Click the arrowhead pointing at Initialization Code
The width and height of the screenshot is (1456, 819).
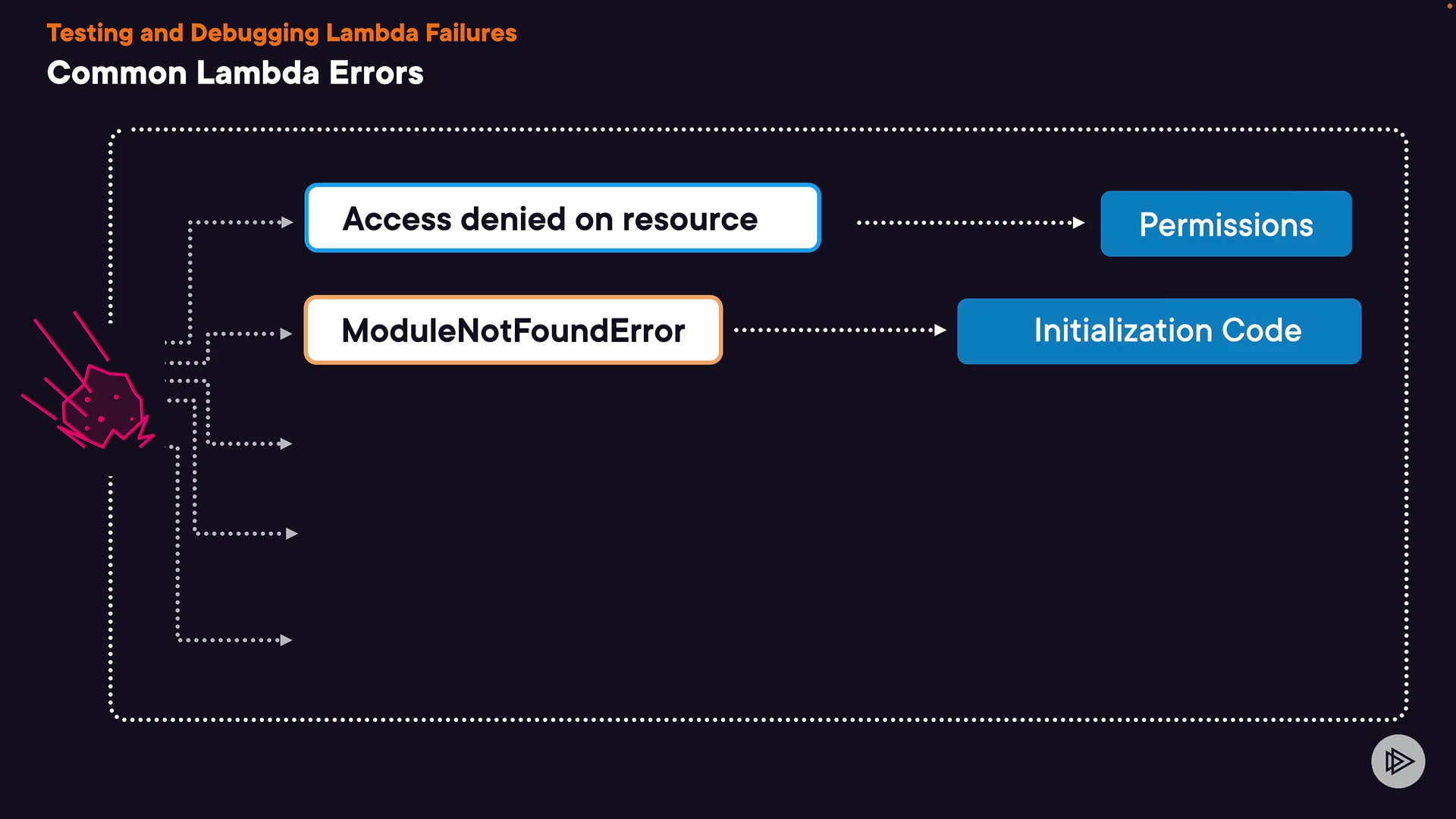[940, 330]
